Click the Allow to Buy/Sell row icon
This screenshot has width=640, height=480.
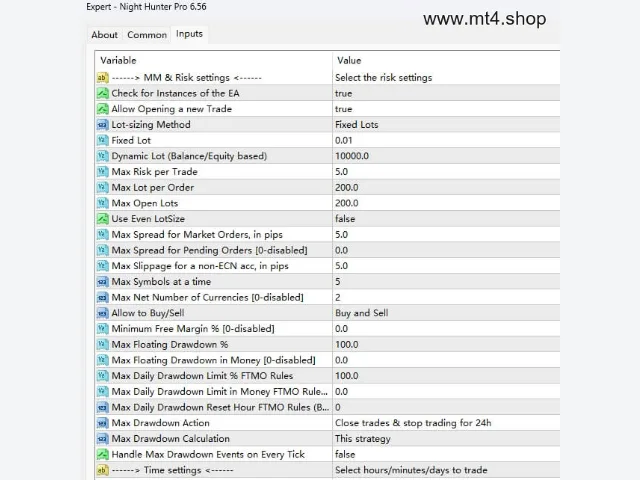point(102,313)
